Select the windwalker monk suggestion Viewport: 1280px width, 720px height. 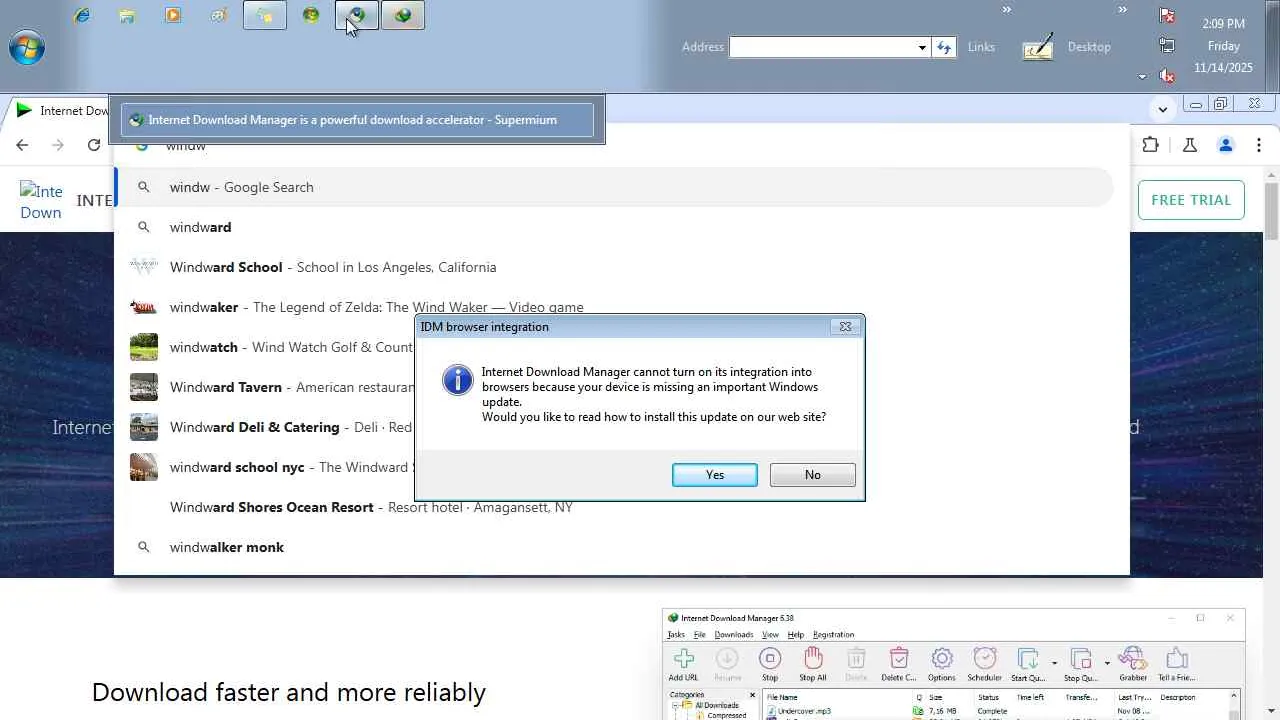coord(614,547)
